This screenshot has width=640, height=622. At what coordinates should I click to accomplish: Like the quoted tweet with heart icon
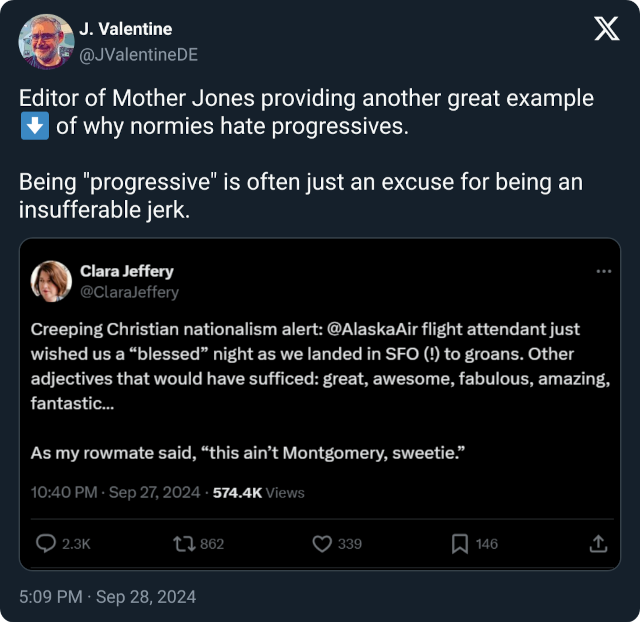(322, 544)
